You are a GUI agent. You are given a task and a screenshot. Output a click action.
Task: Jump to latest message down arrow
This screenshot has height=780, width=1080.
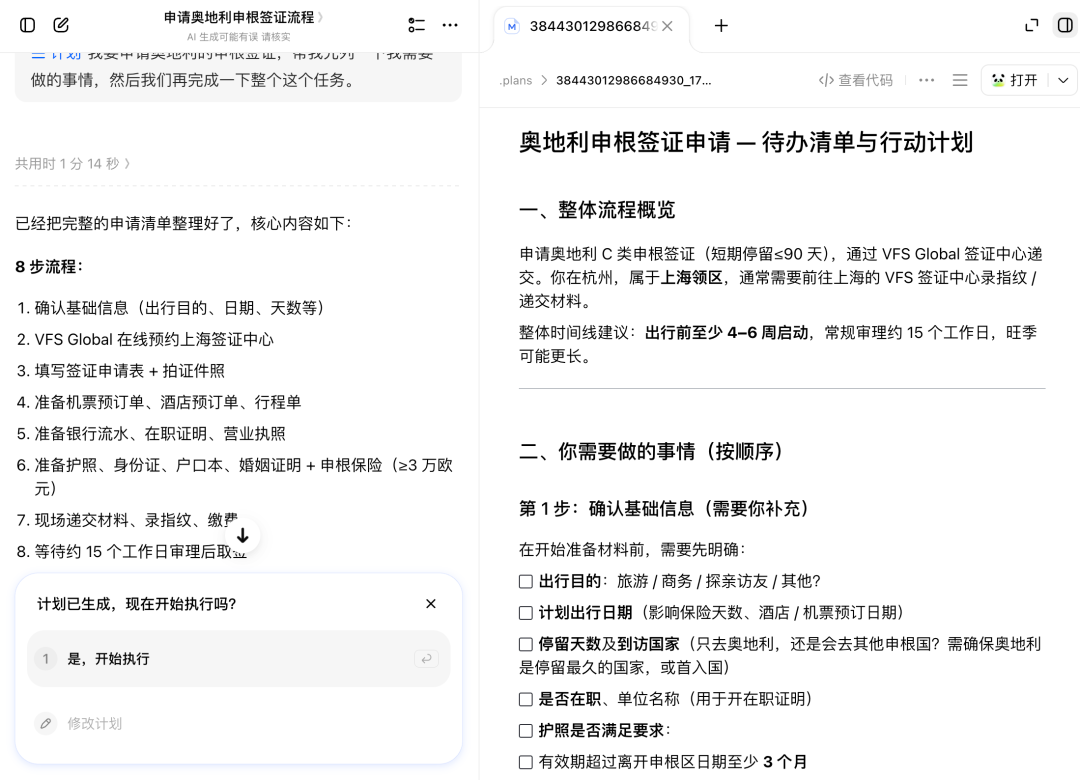click(x=242, y=535)
